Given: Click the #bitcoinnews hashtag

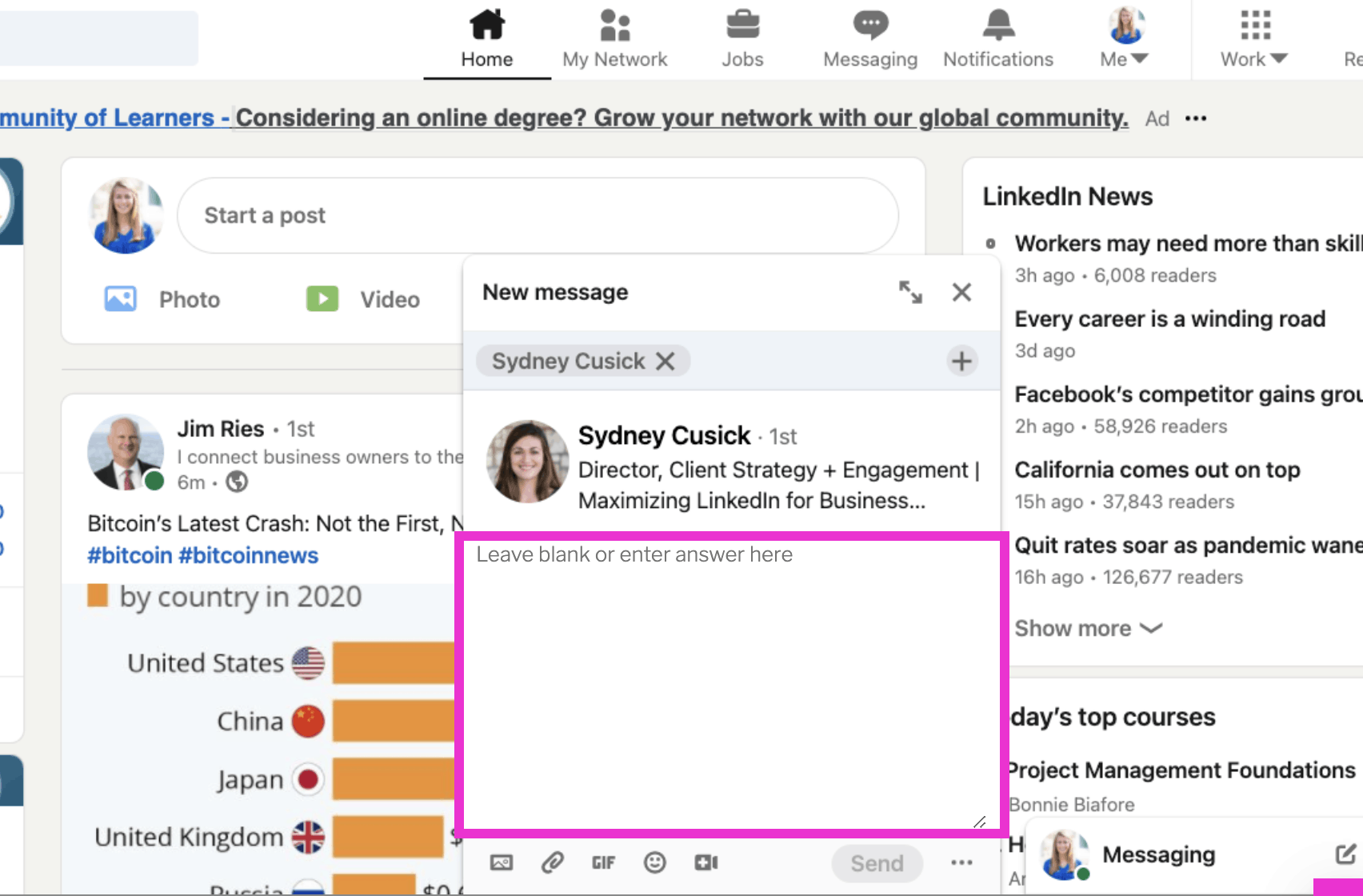Looking at the screenshot, I should (248, 555).
